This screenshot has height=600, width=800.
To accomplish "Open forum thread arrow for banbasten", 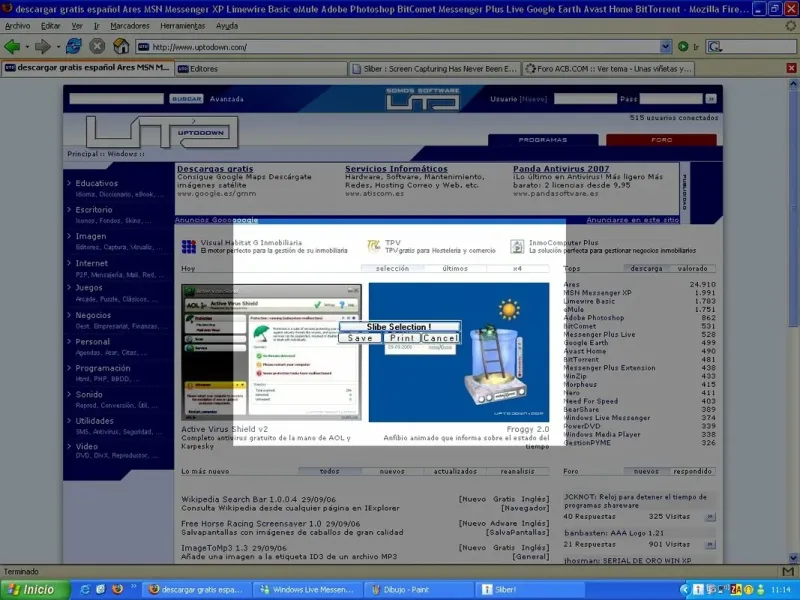I will coord(710,545).
